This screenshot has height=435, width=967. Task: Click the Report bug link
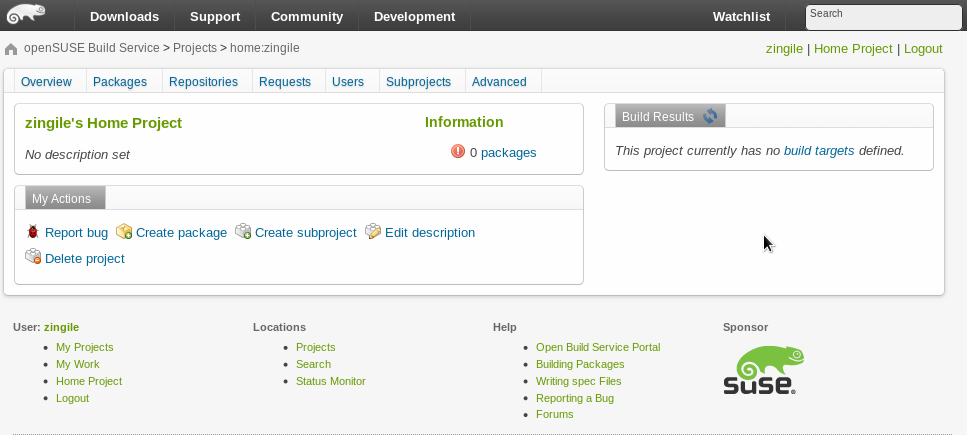(76, 233)
